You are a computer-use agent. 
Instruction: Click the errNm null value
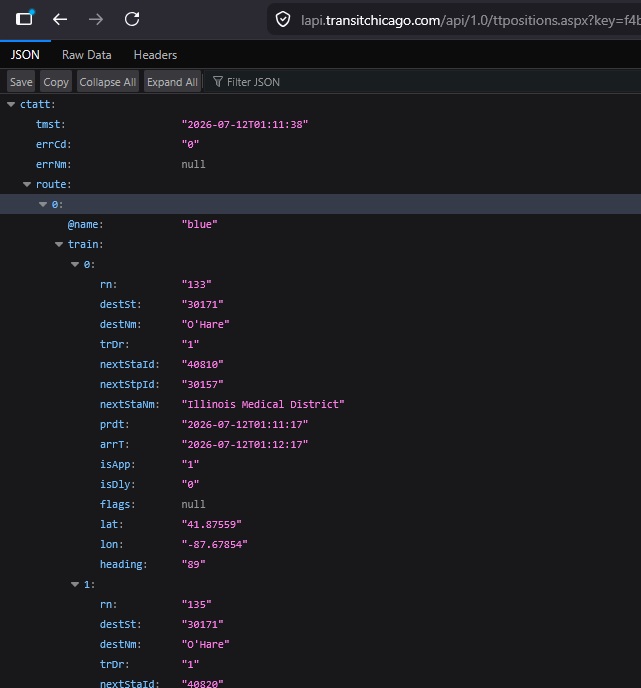[193, 164]
